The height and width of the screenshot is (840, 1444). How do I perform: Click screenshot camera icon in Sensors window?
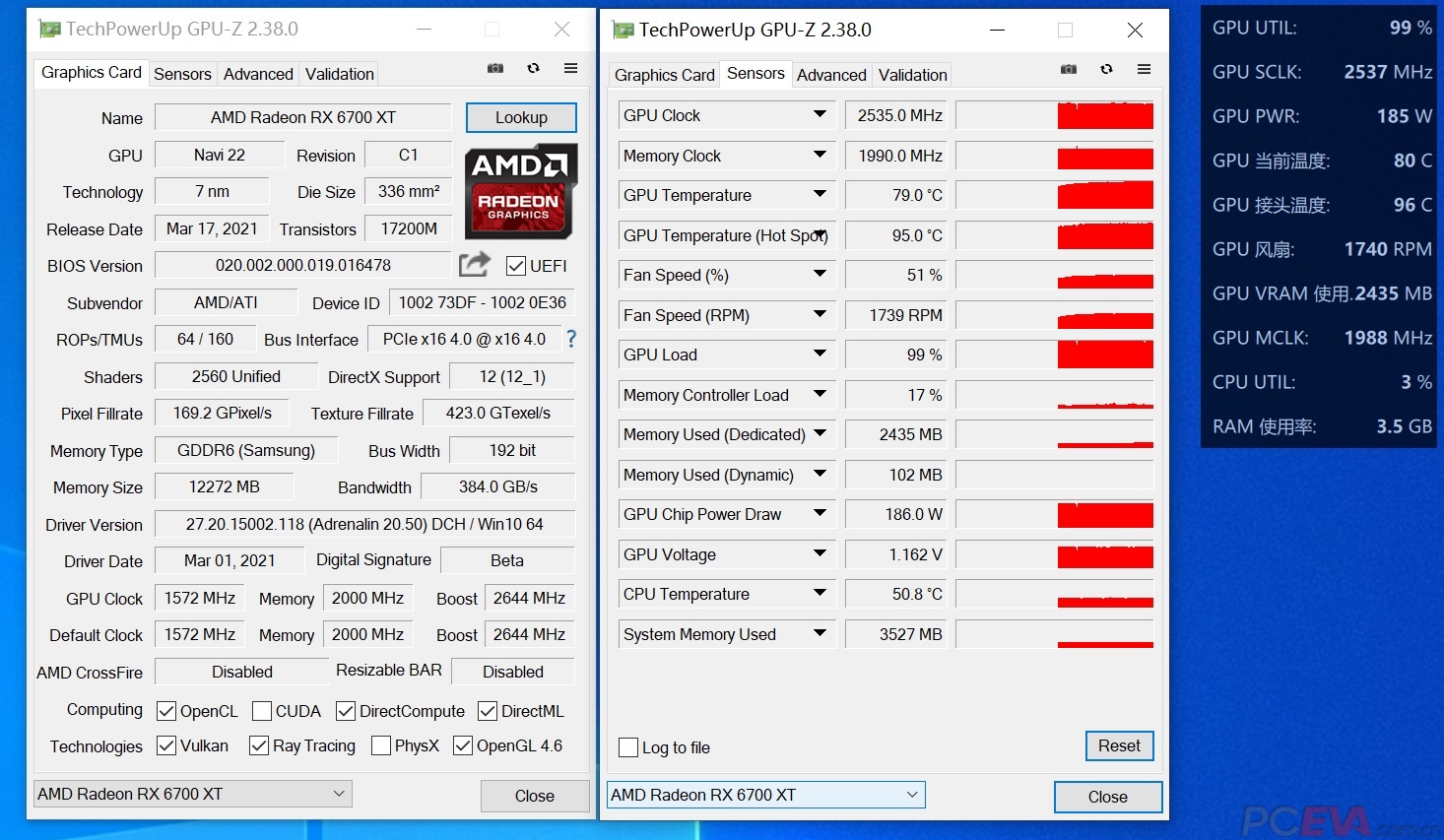(x=1069, y=69)
